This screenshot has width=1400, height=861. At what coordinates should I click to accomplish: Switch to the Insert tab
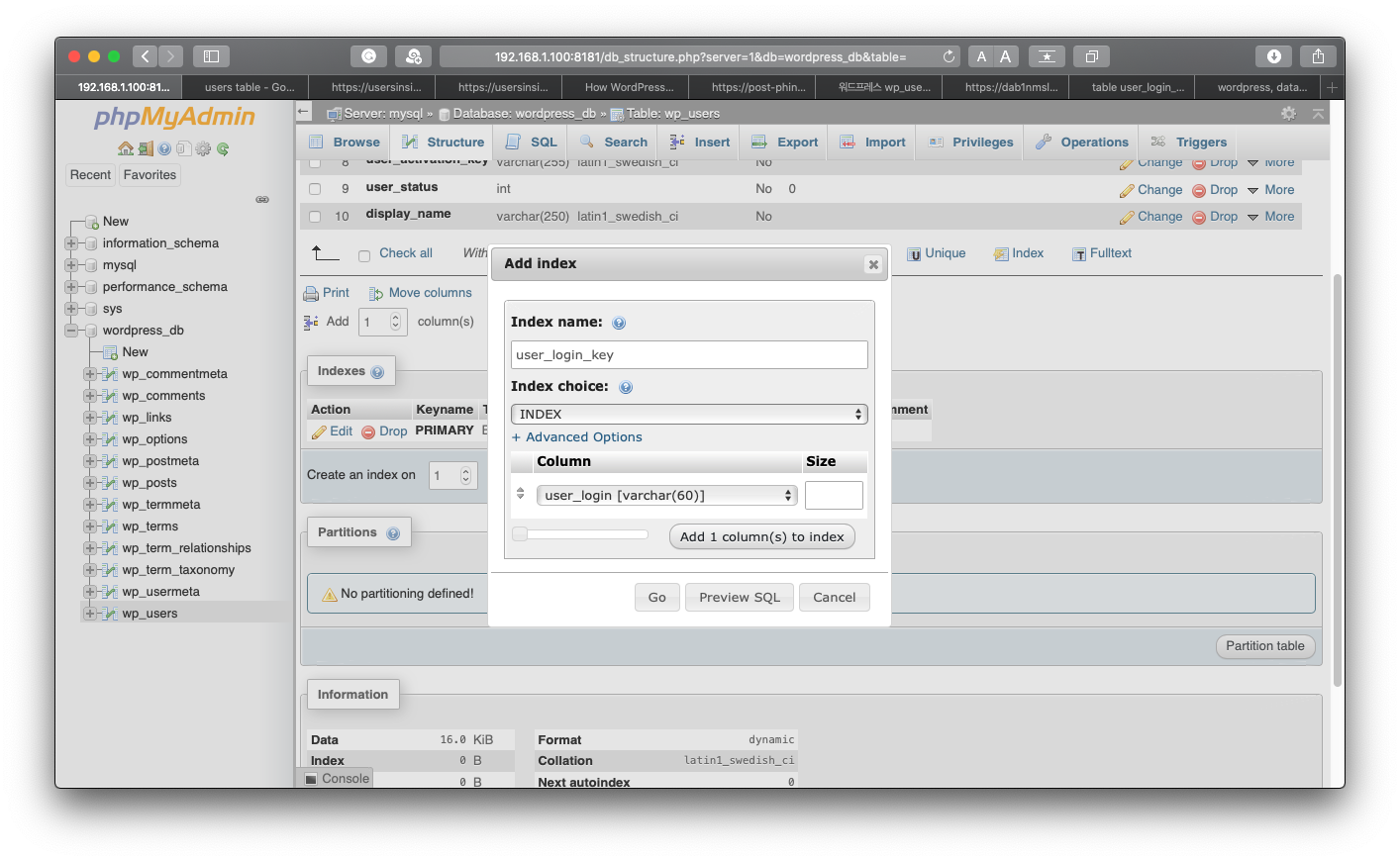(x=700, y=143)
